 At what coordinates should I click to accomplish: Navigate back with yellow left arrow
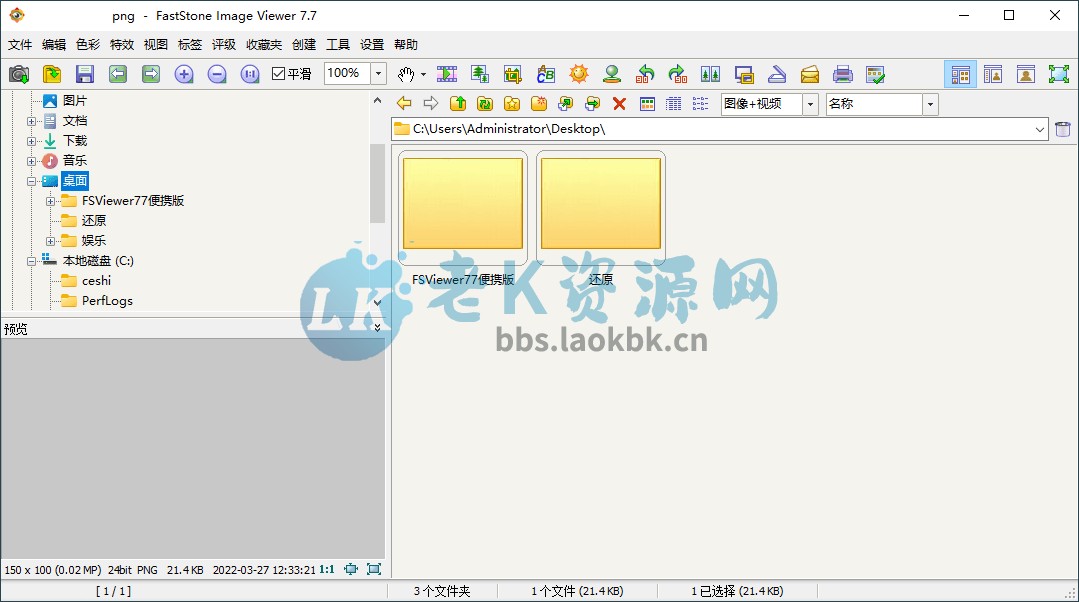point(404,104)
